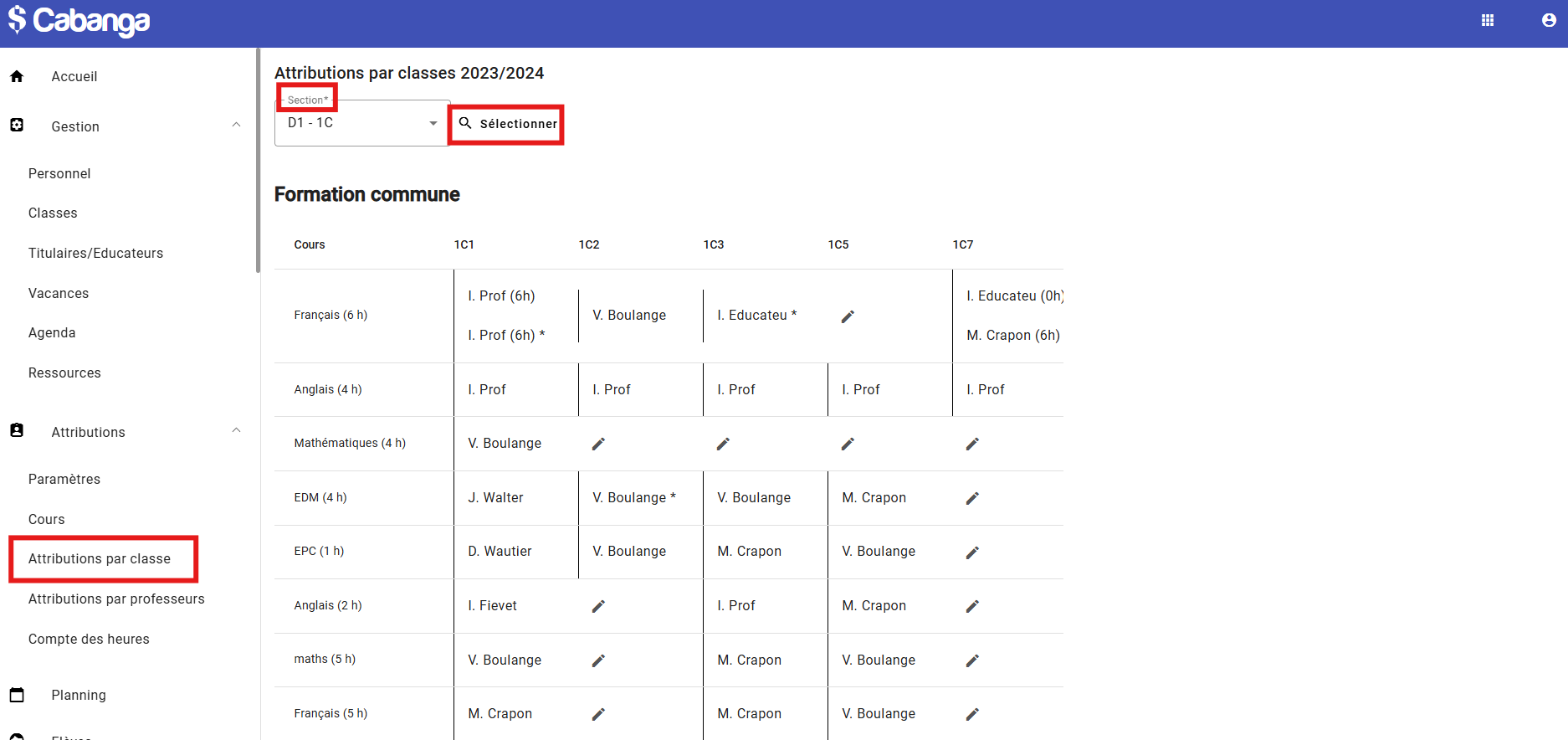Select J. Walter in EDM row
The height and width of the screenshot is (740, 1568).
pos(495,497)
